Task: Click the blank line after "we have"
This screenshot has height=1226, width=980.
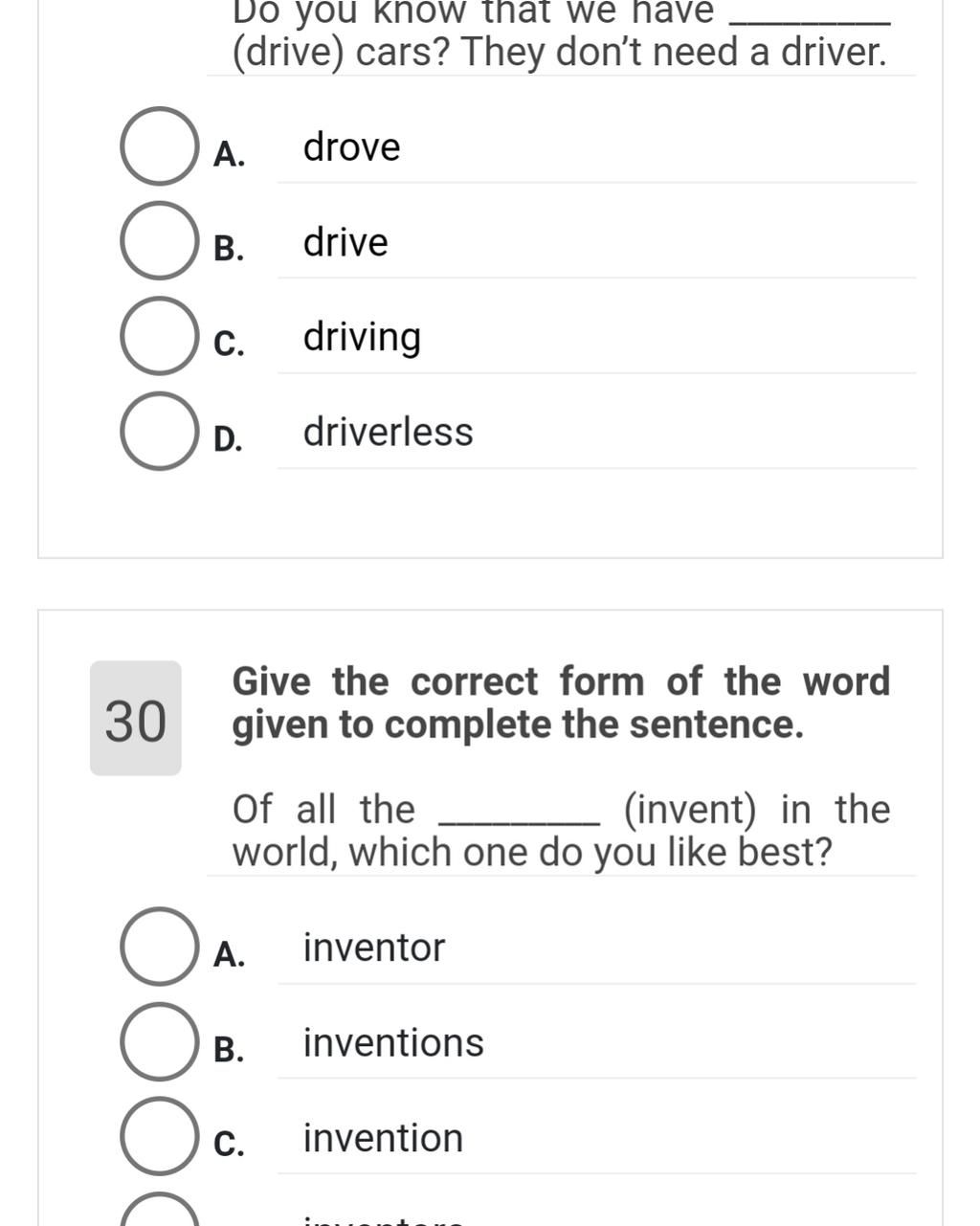Action: pyautogui.click(x=809, y=17)
